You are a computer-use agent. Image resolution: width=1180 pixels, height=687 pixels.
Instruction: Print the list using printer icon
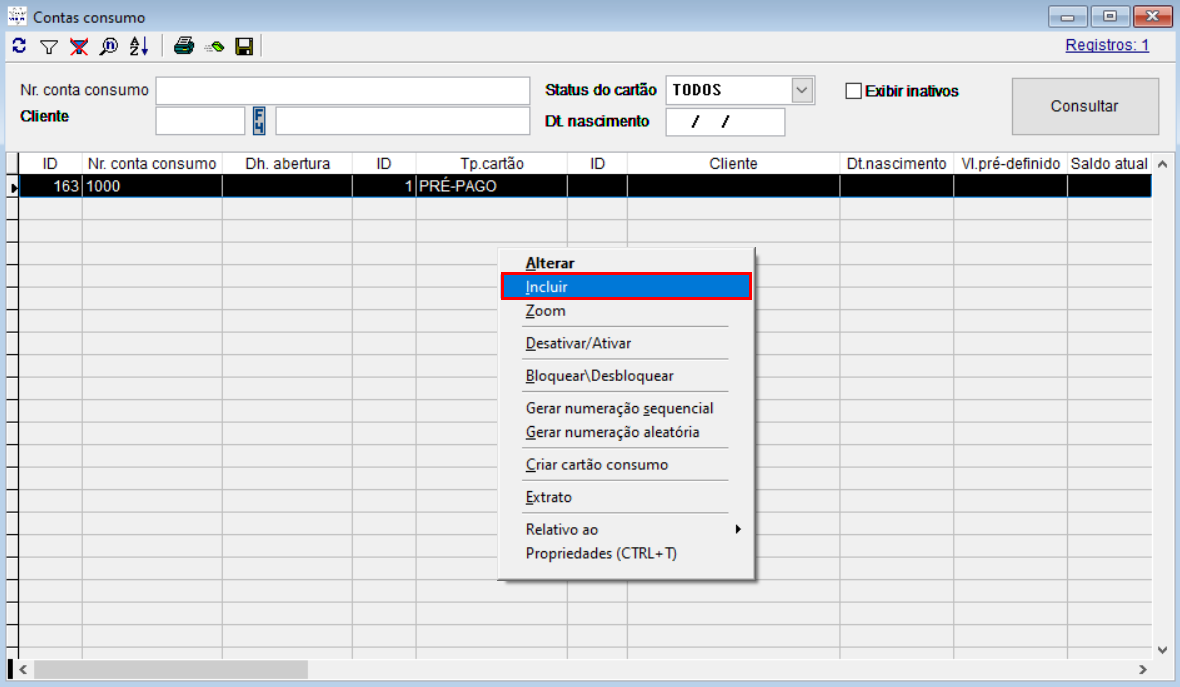point(184,46)
